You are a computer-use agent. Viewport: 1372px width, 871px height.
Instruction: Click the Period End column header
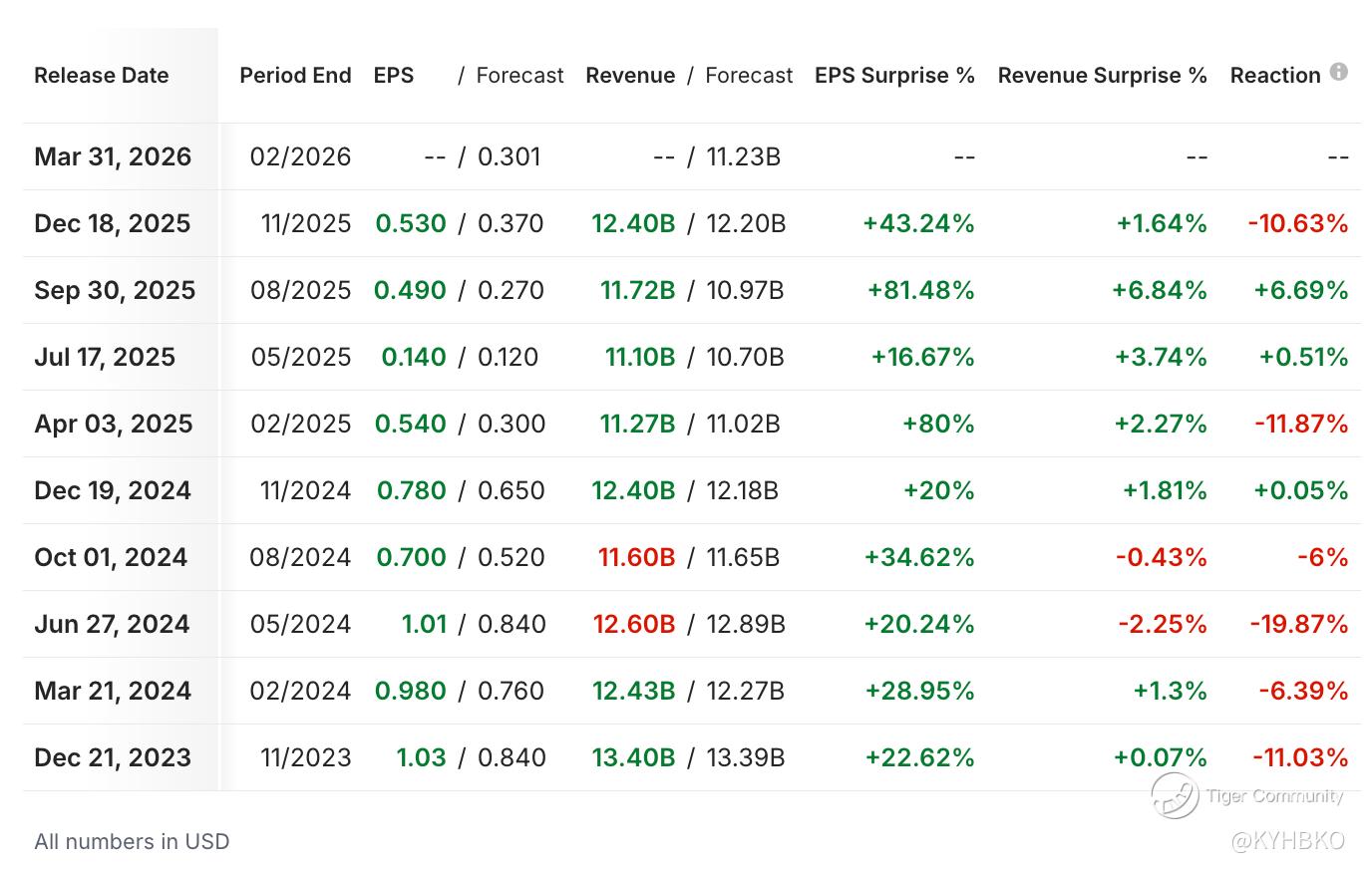(x=295, y=76)
